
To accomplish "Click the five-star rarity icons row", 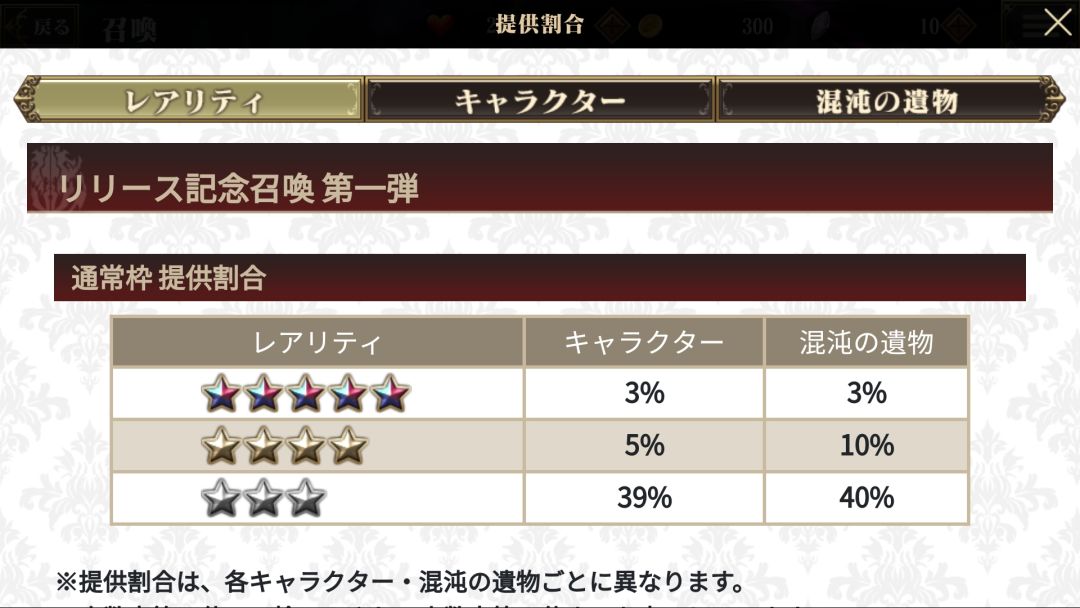I will (x=306, y=393).
